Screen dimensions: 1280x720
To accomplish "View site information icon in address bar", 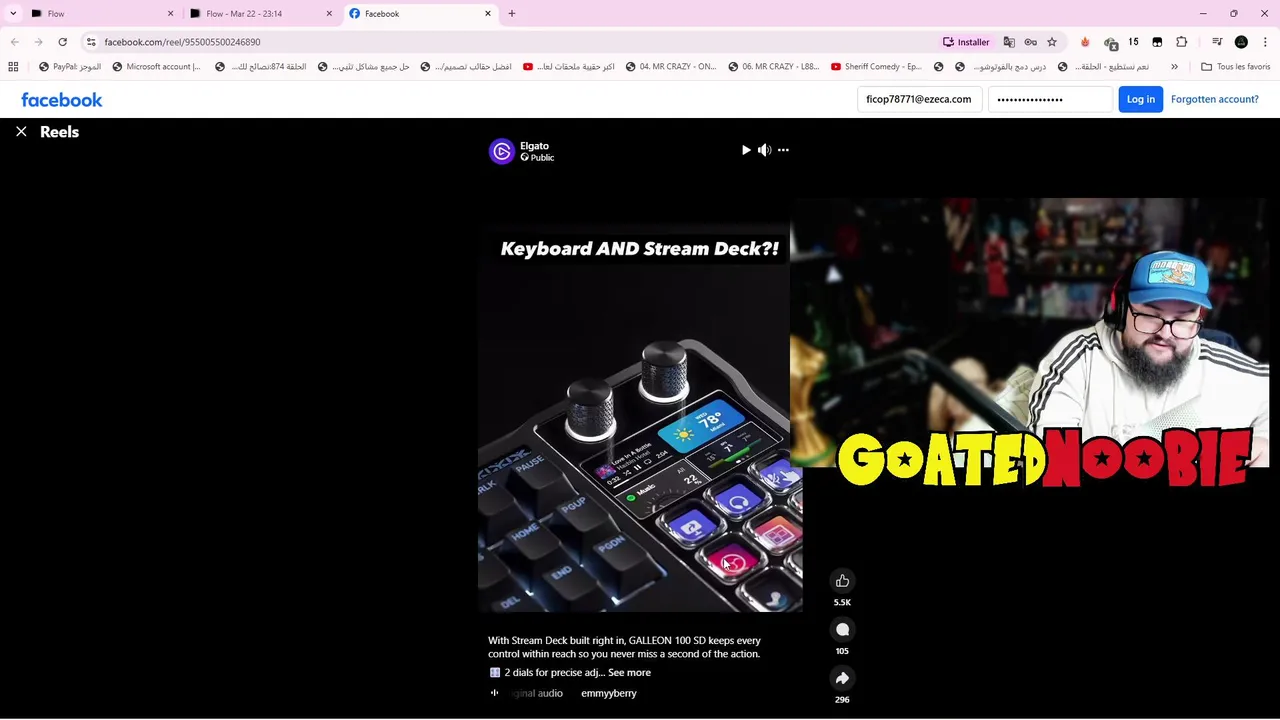I will 91,42.
